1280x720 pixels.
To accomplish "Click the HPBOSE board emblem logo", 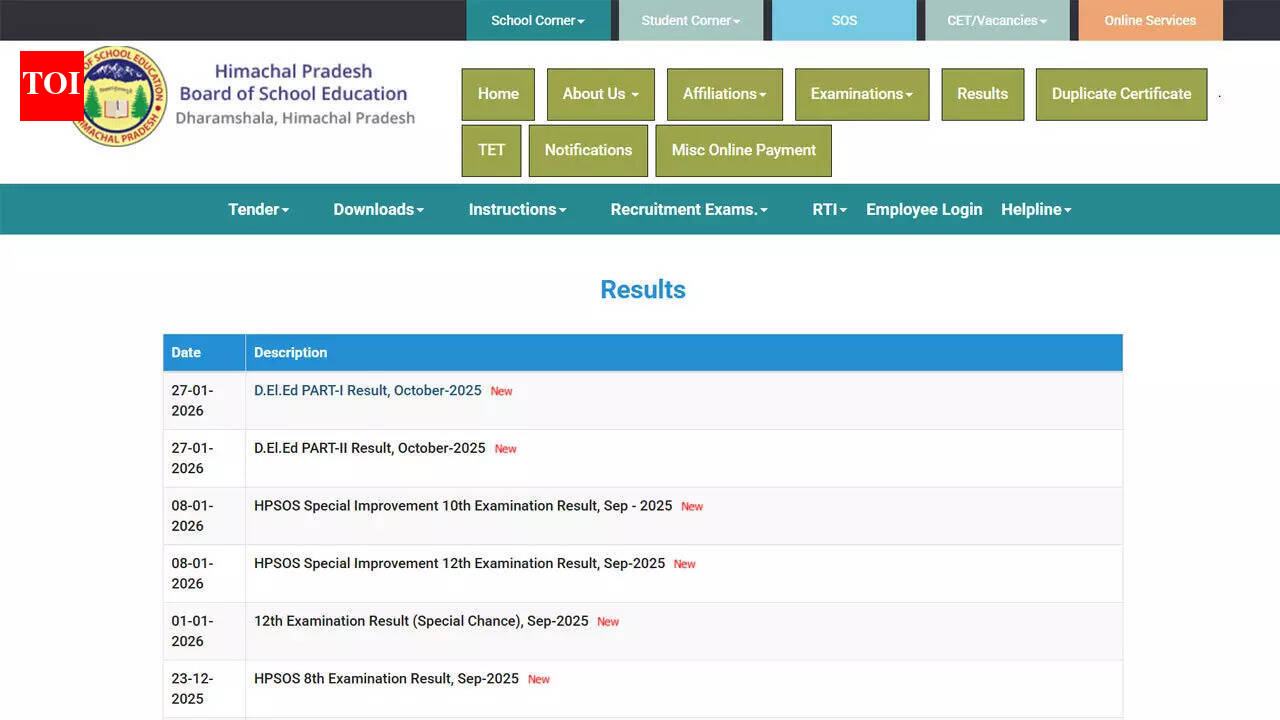I will tap(120, 96).
